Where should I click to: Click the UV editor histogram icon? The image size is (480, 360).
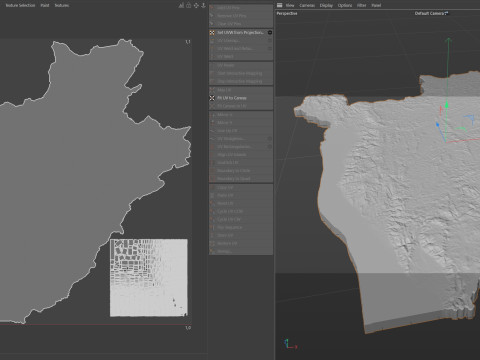[181, 5]
